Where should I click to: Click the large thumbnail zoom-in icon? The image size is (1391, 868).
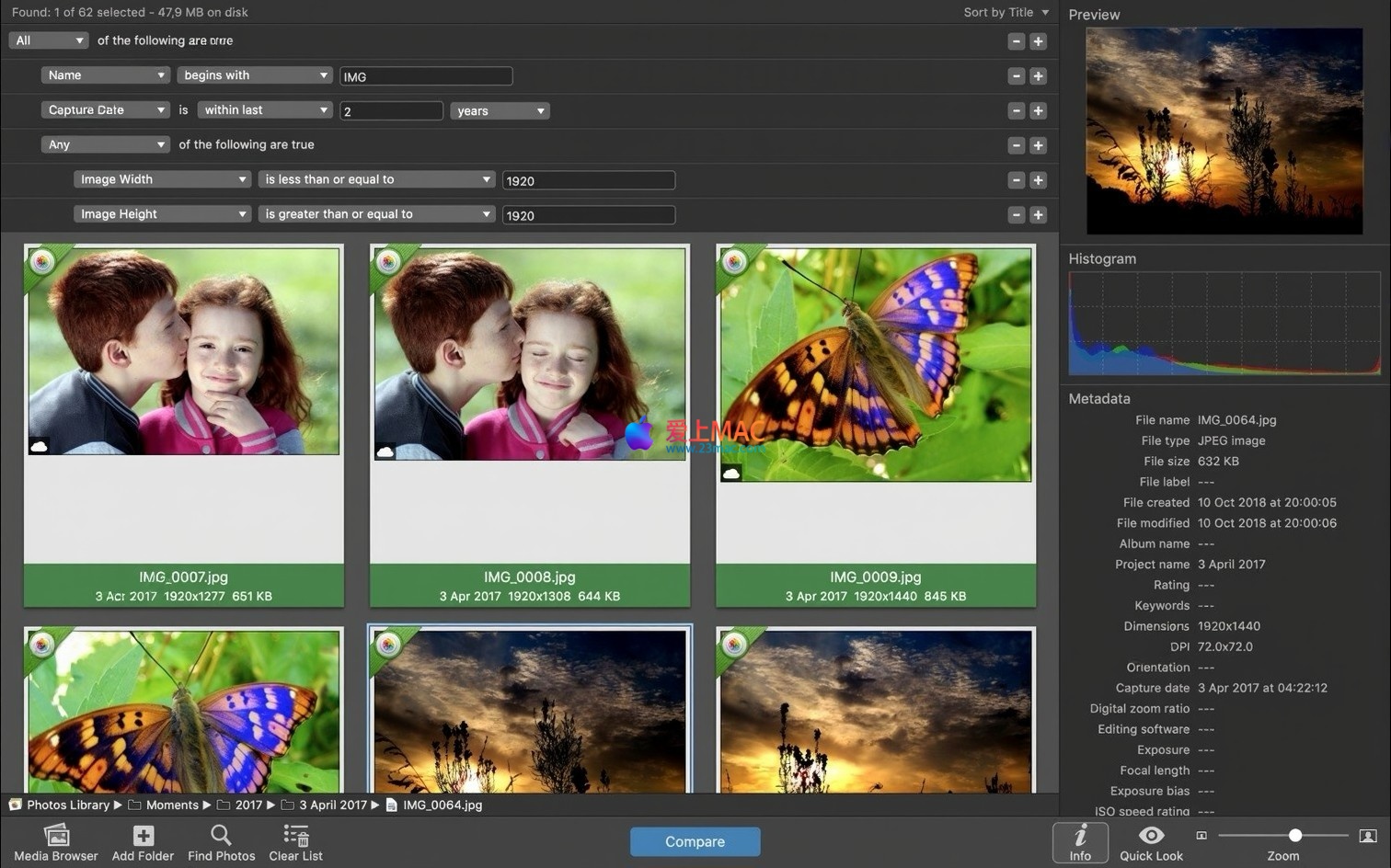[1368, 836]
